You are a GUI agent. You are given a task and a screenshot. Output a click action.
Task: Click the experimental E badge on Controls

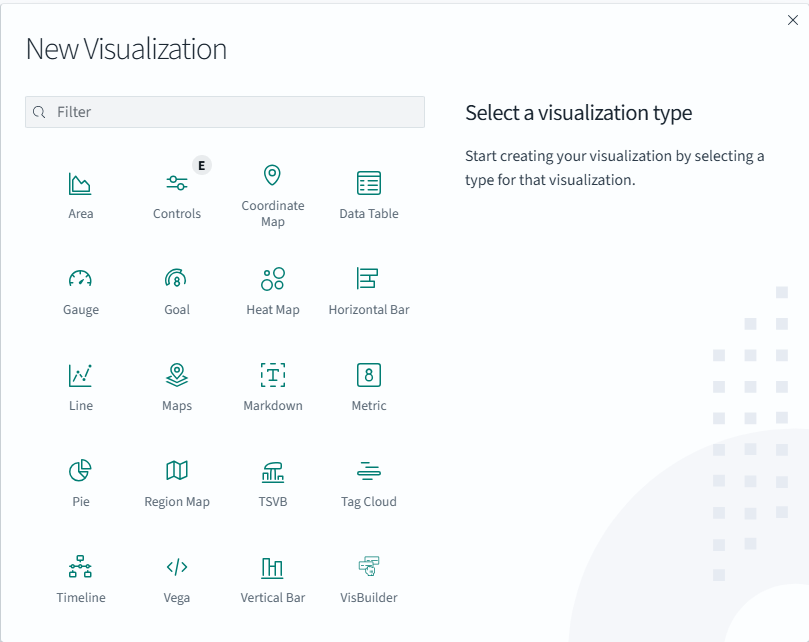click(202, 165)
